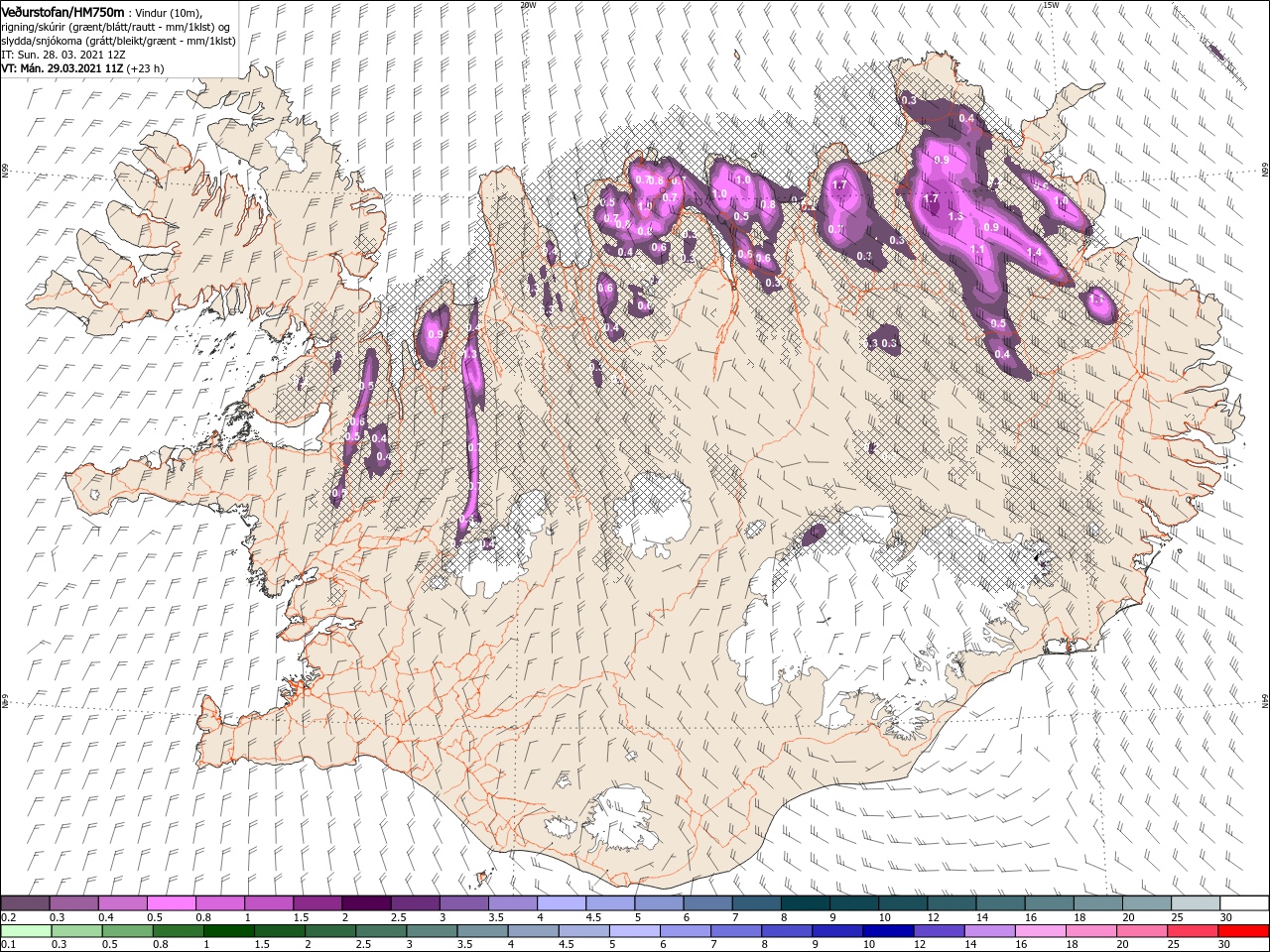Image resolution: width=1270 pixels, height=952 pixels.
Task: Click the light pink swatch at 16 in rain legend
Action: 1040,929
